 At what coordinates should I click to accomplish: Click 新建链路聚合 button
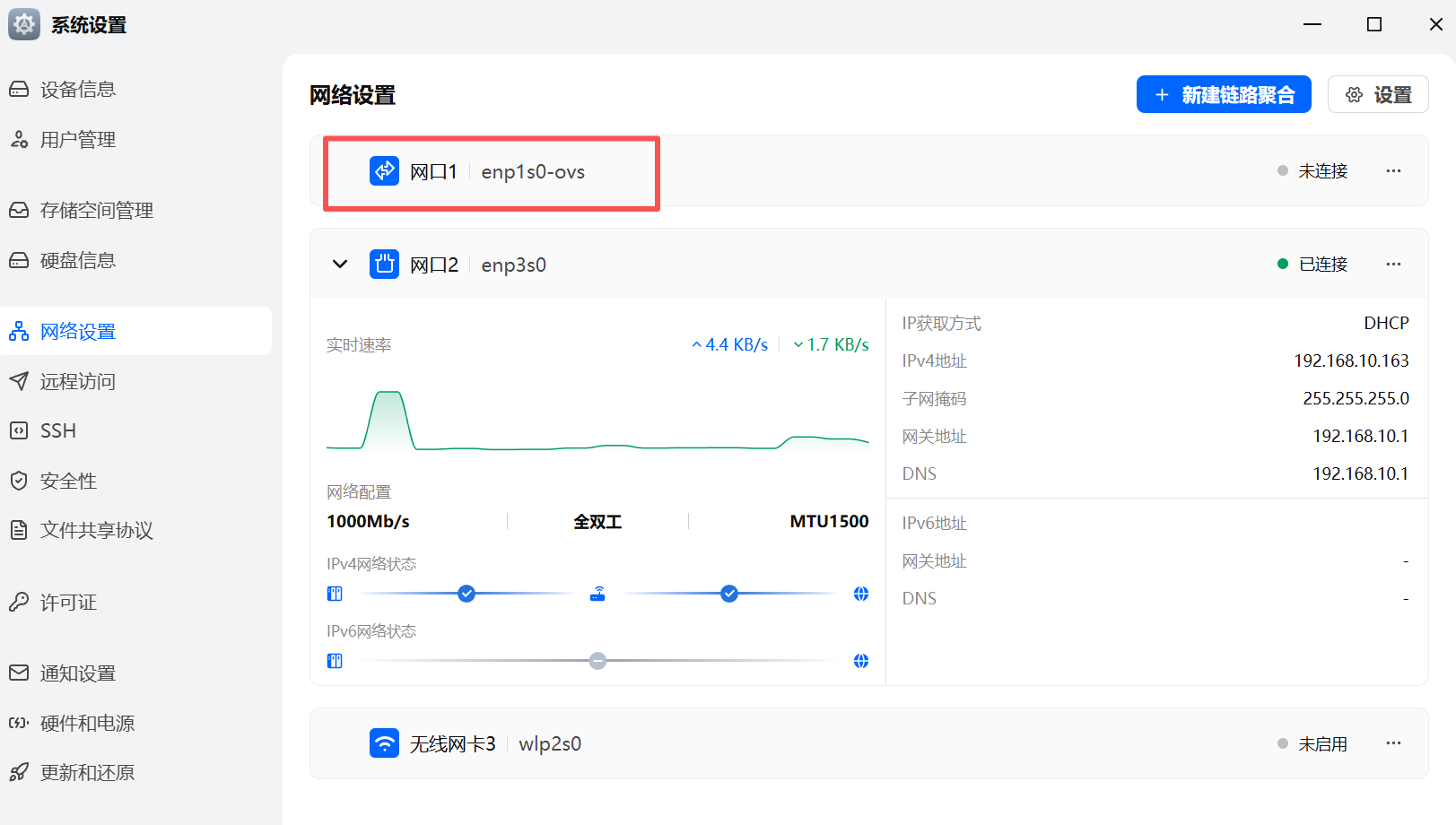[x=1224, y=94]
